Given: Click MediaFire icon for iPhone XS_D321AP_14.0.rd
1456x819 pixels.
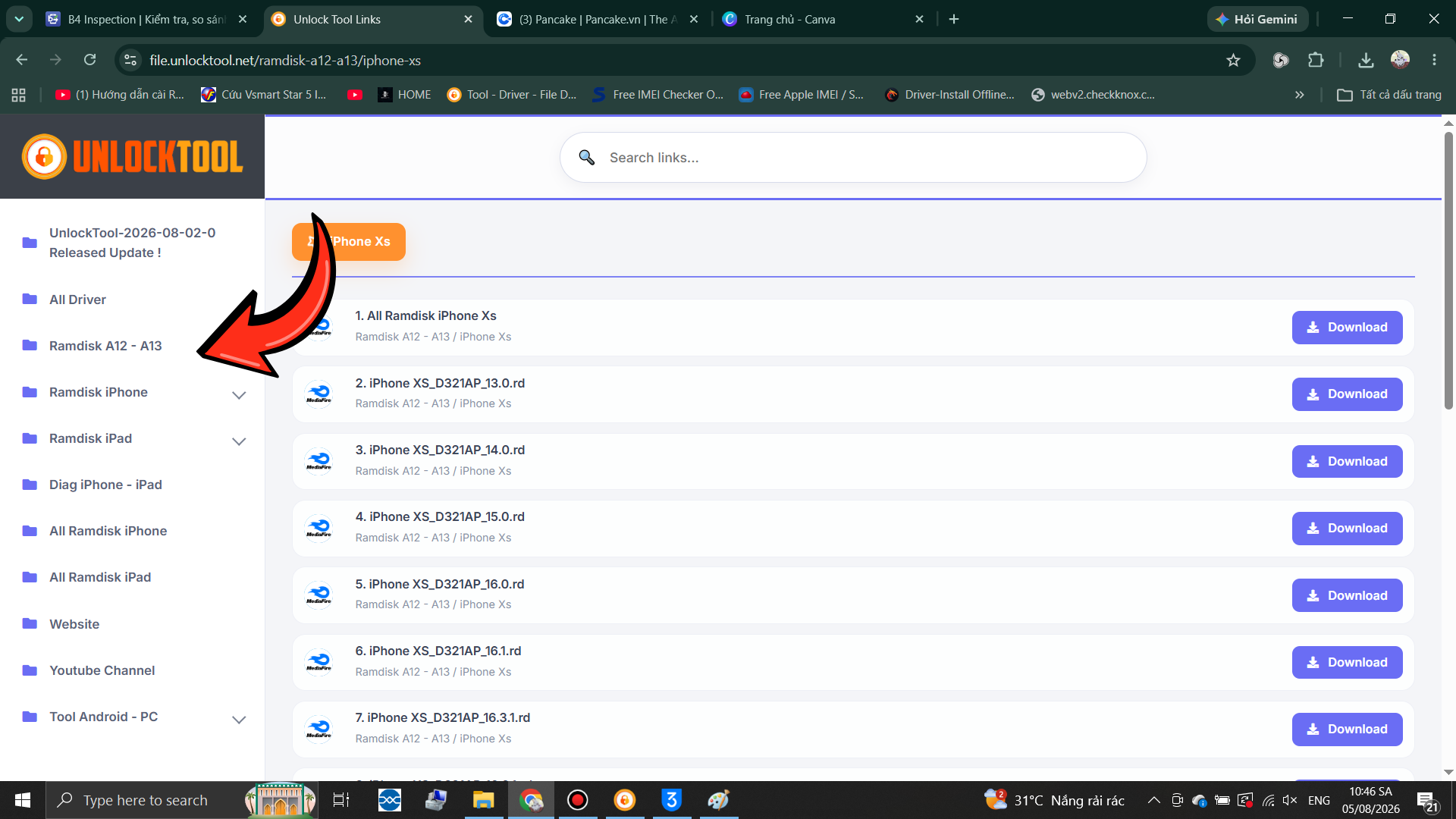Looking at the screenshot, I should click(319, 460).
